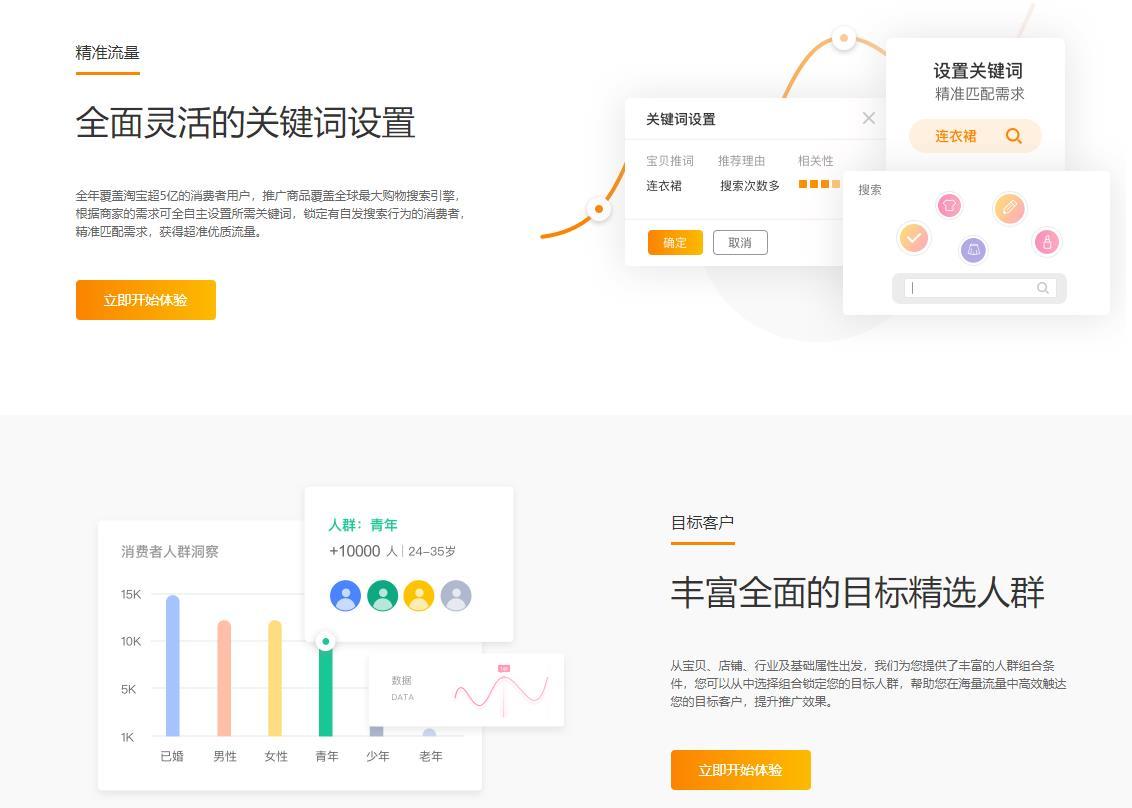Screen dimensions: 1132x808
Task: Click the green dot marker atop 青年 bar
Action: pos(326,641)
